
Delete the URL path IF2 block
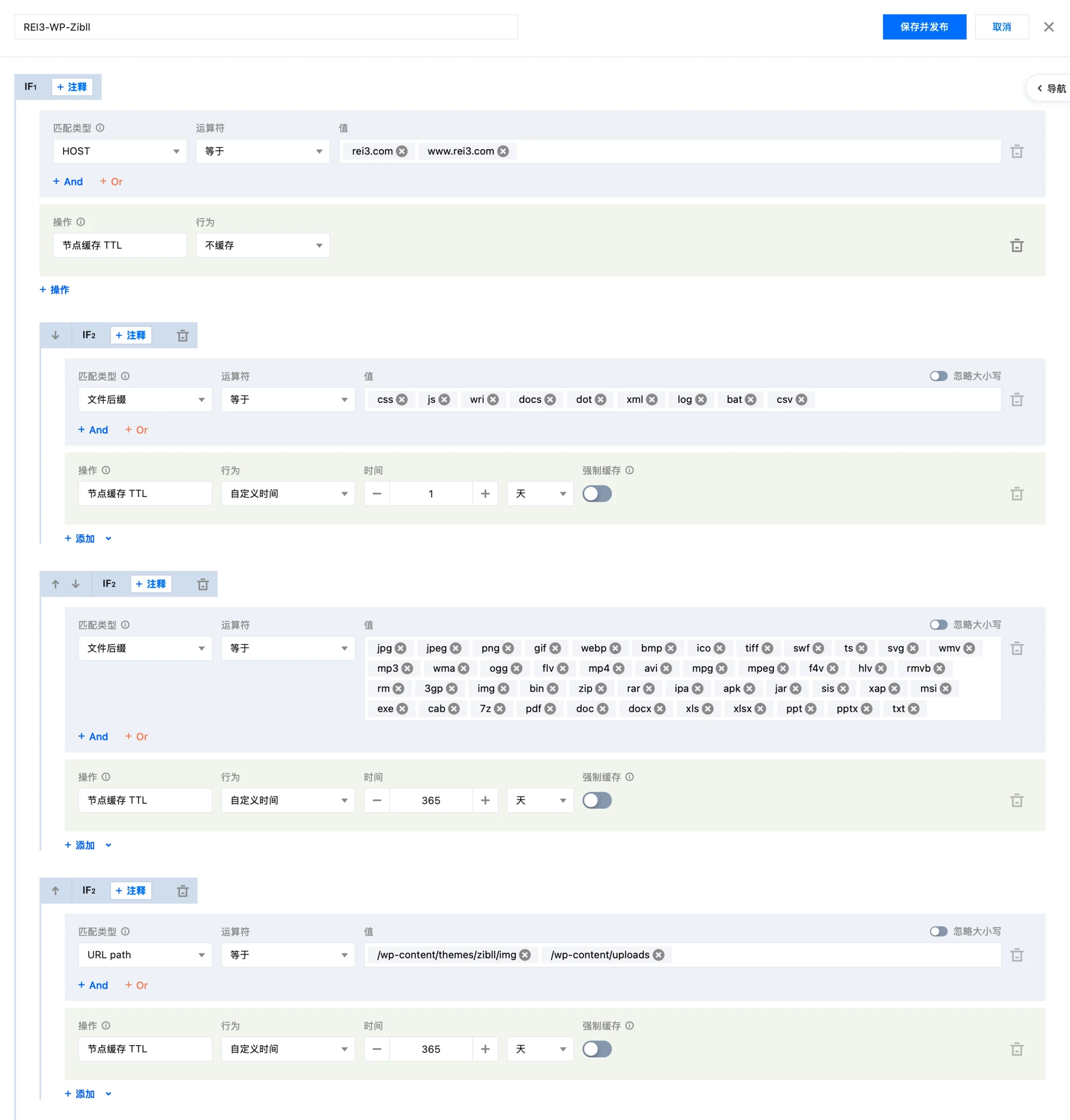182,891
